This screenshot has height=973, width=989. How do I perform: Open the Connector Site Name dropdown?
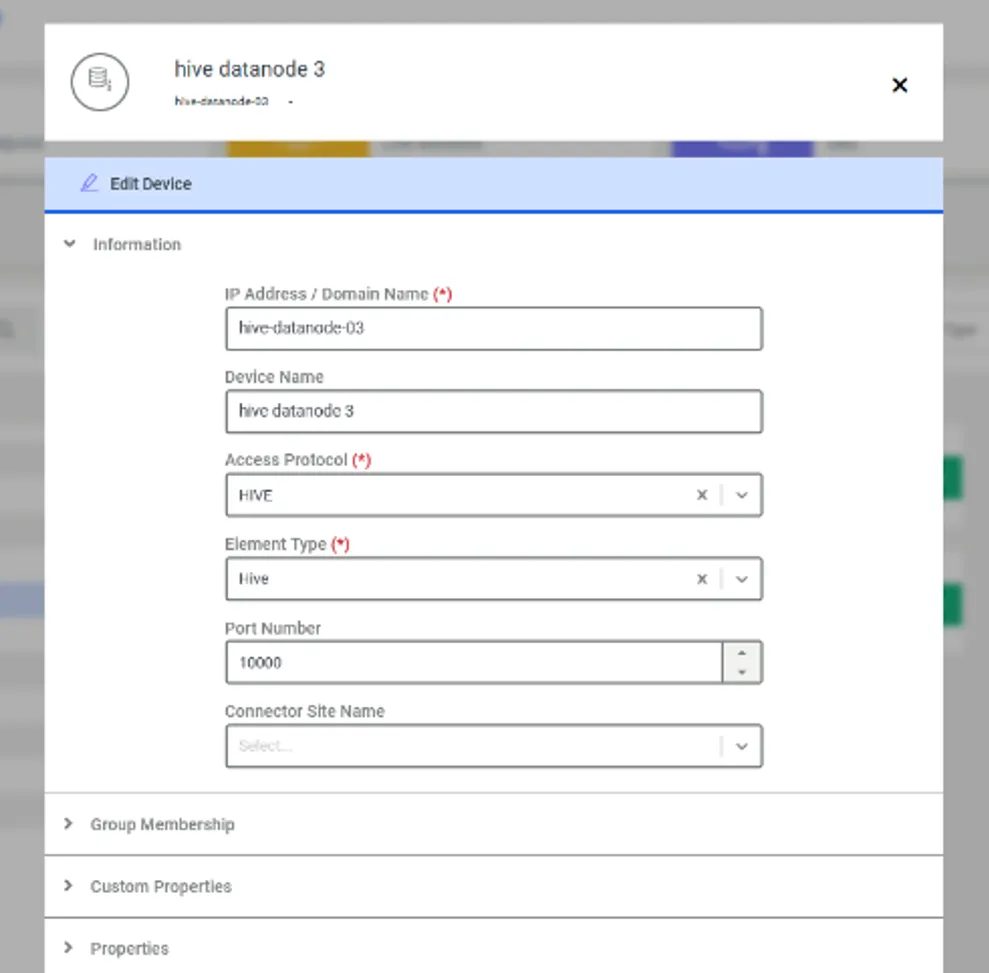pos(742,746)
